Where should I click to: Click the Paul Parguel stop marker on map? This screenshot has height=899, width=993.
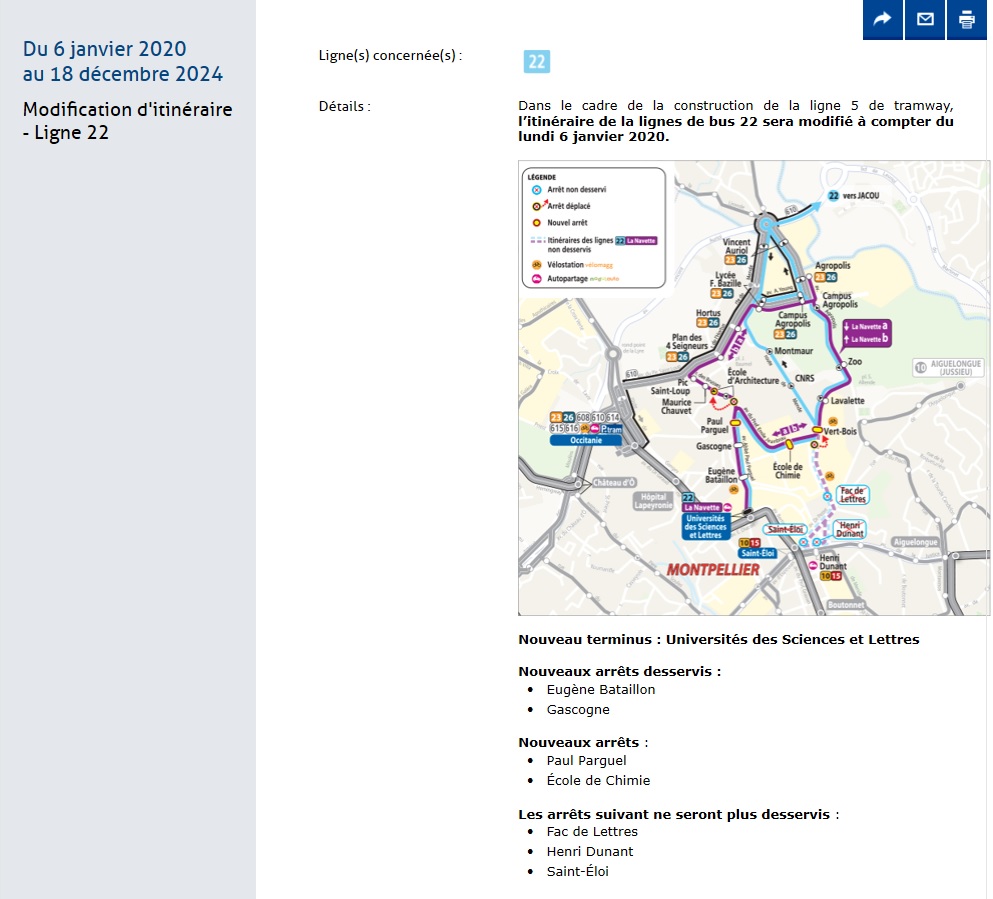coord(736,423)
